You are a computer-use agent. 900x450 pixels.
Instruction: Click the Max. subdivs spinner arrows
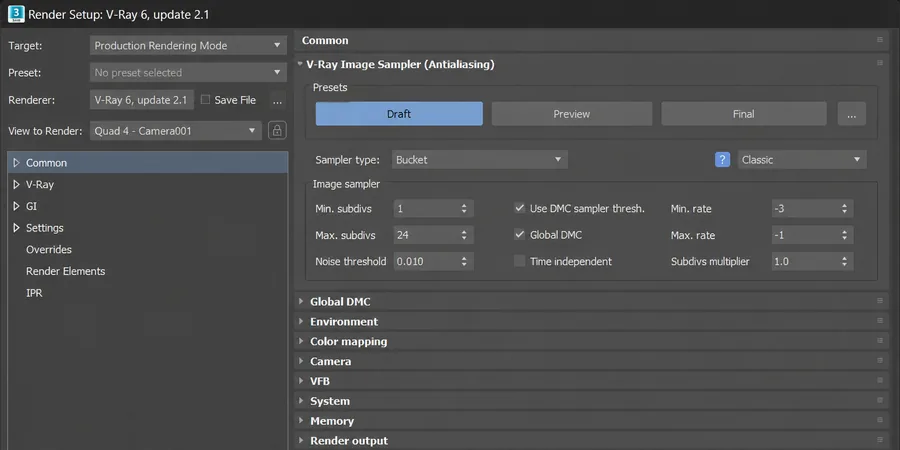tap(464, 235)
